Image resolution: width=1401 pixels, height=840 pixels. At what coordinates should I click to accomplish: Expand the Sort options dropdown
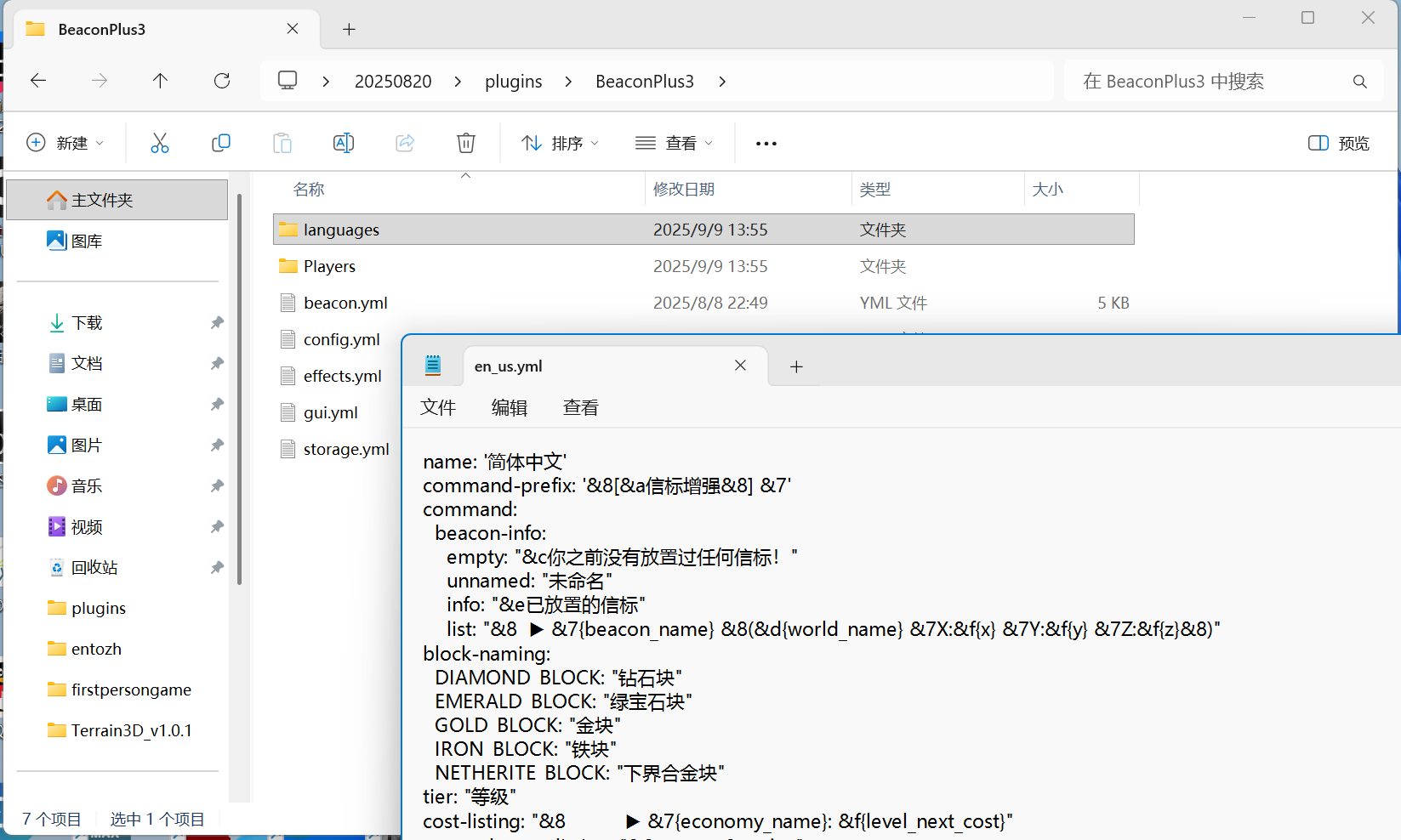(561, 143)
